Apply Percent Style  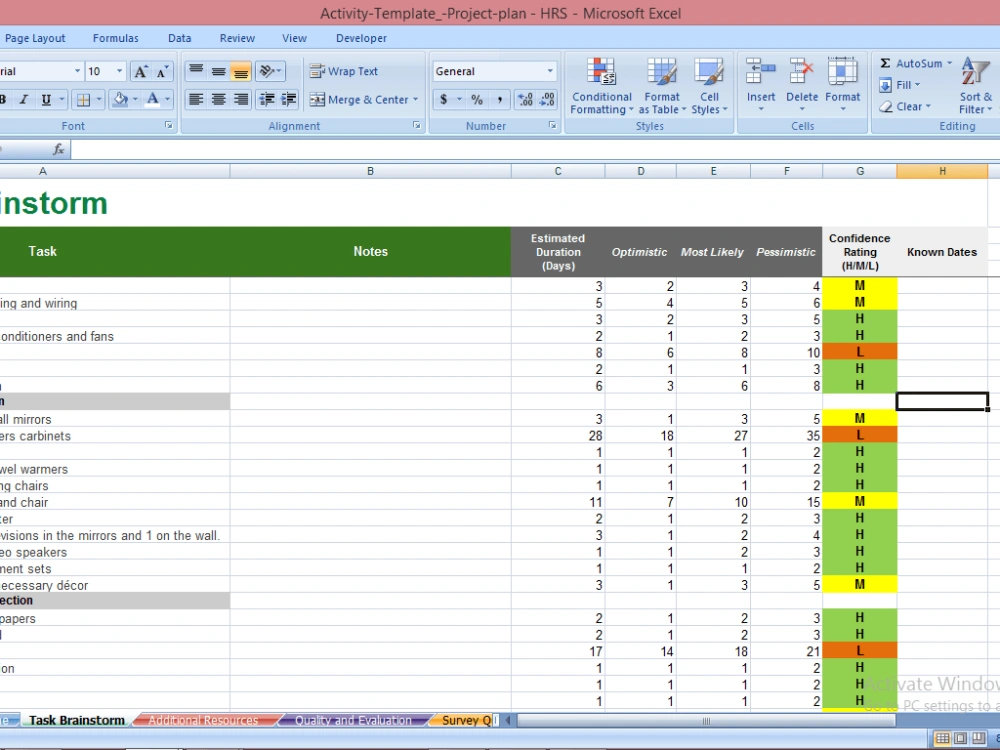[477, 99]
